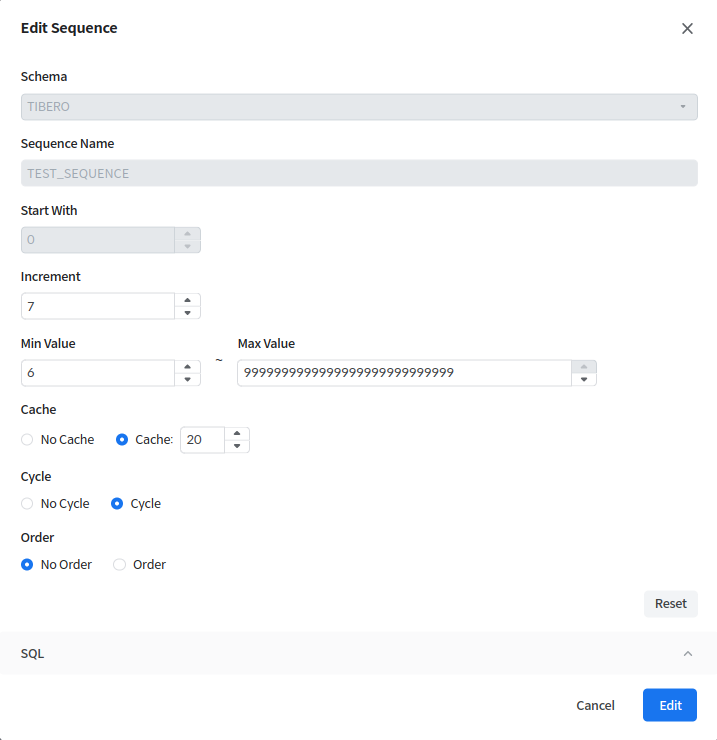Select the Cycle radio button
The height and width of the screenshot is (740, 717).
(x=117, y=504)
